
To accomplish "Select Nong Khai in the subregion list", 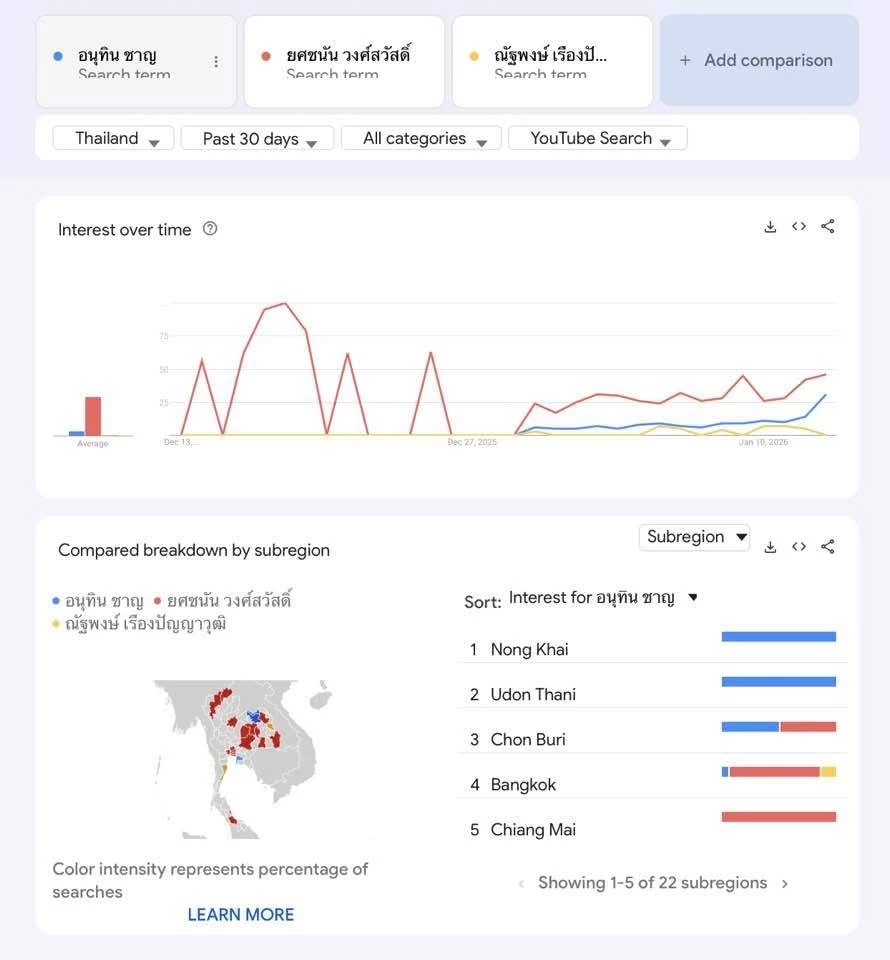I will point(529,650).
